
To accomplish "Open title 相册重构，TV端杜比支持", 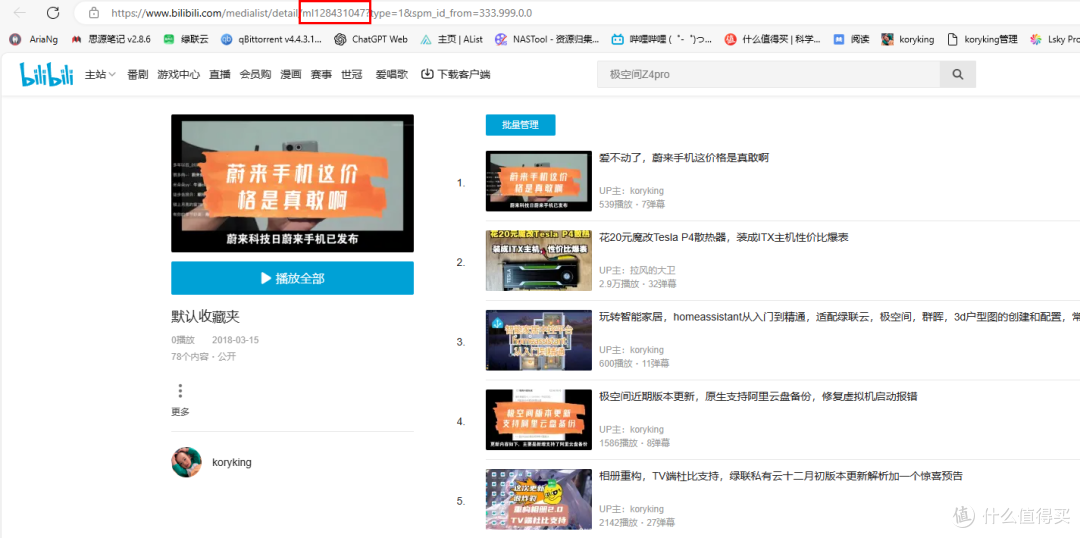I will 780,476.
